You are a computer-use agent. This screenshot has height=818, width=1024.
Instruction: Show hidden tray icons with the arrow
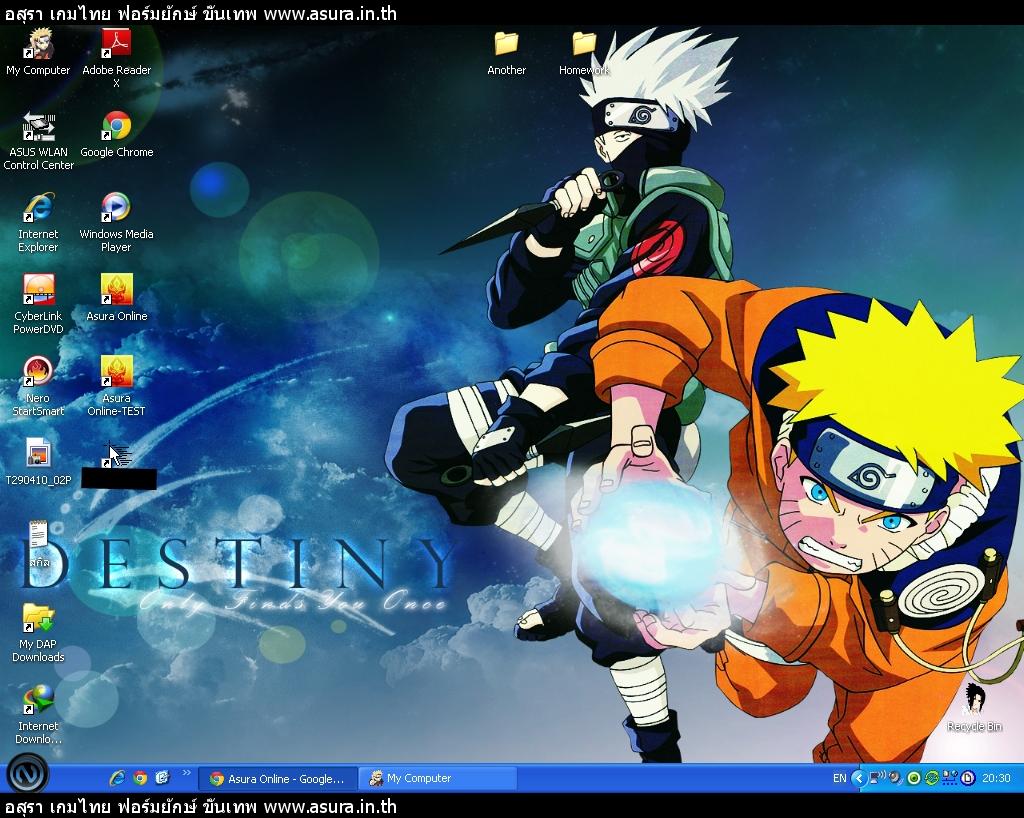coord(859,778)
